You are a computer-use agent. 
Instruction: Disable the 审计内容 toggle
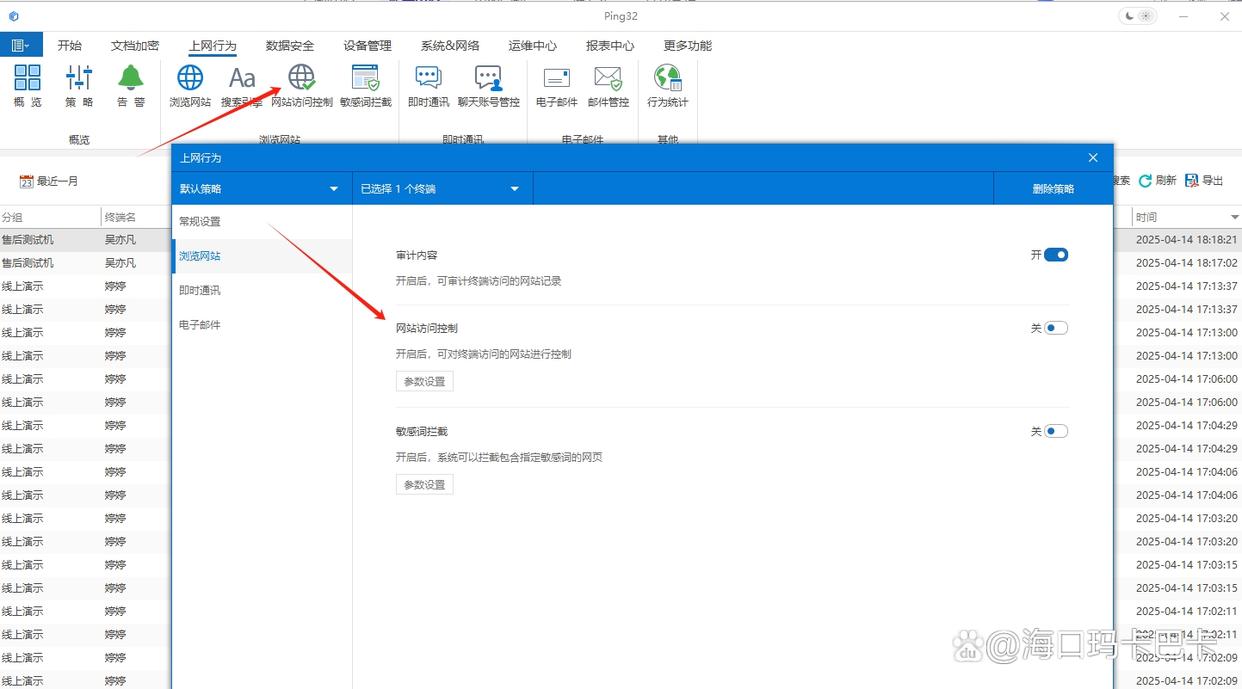tap(1056, 254)
